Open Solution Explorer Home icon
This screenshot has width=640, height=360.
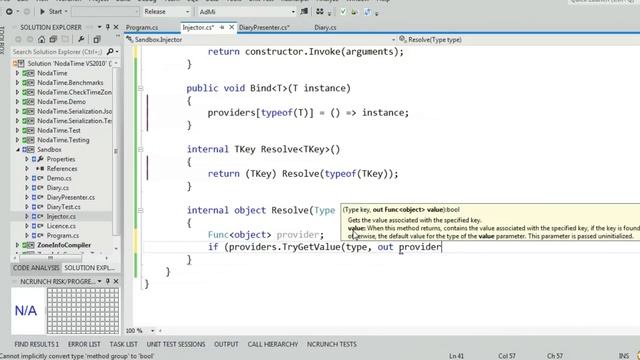[x=42, y=40]
